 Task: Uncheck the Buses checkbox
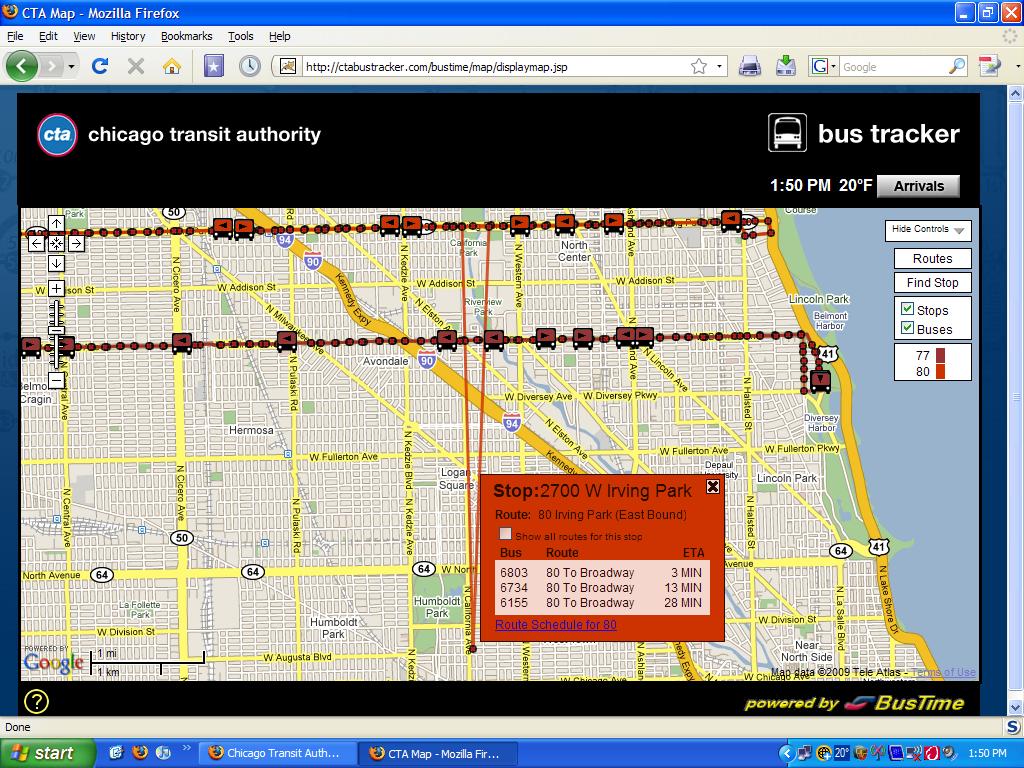[x=908, y=328]
